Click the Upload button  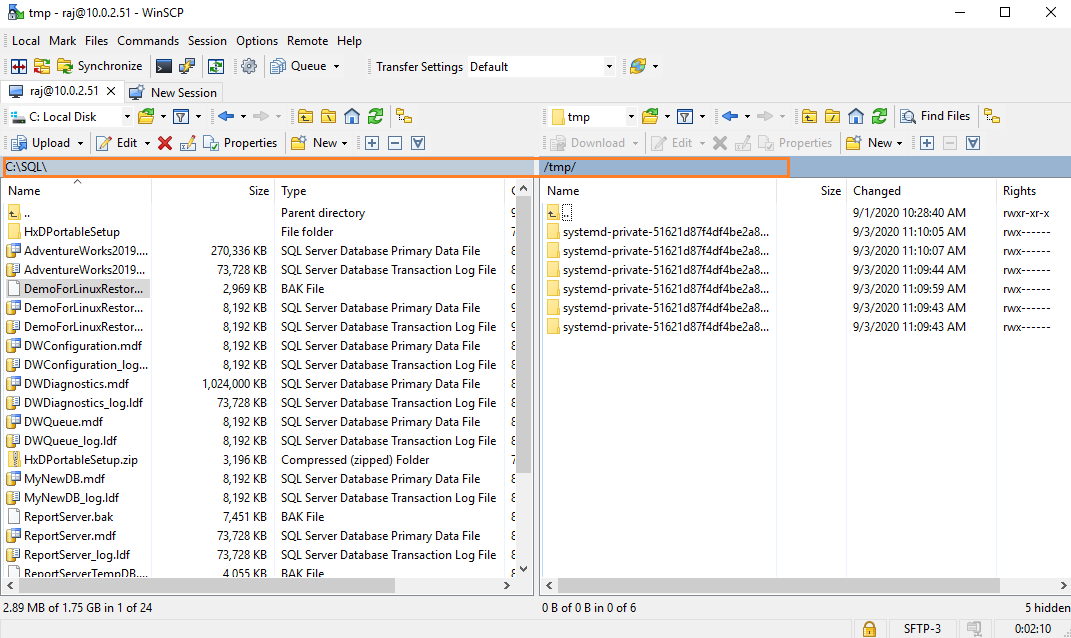tap(42, 143)
